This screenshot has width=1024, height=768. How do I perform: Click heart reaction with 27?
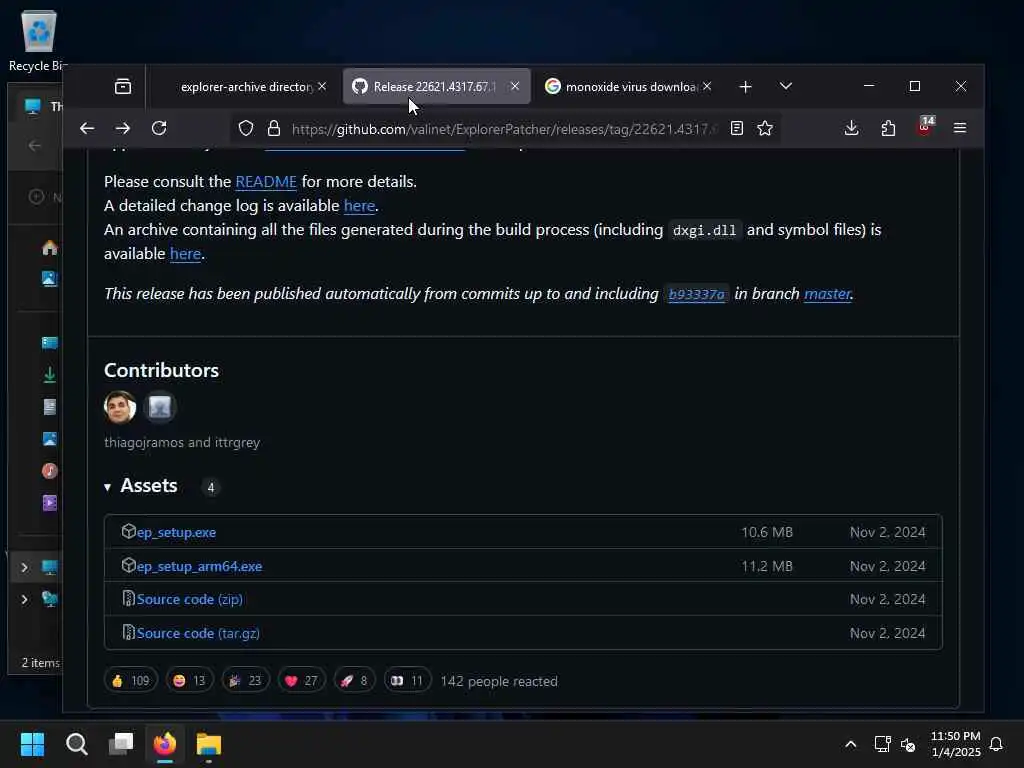tap(302, 681)
